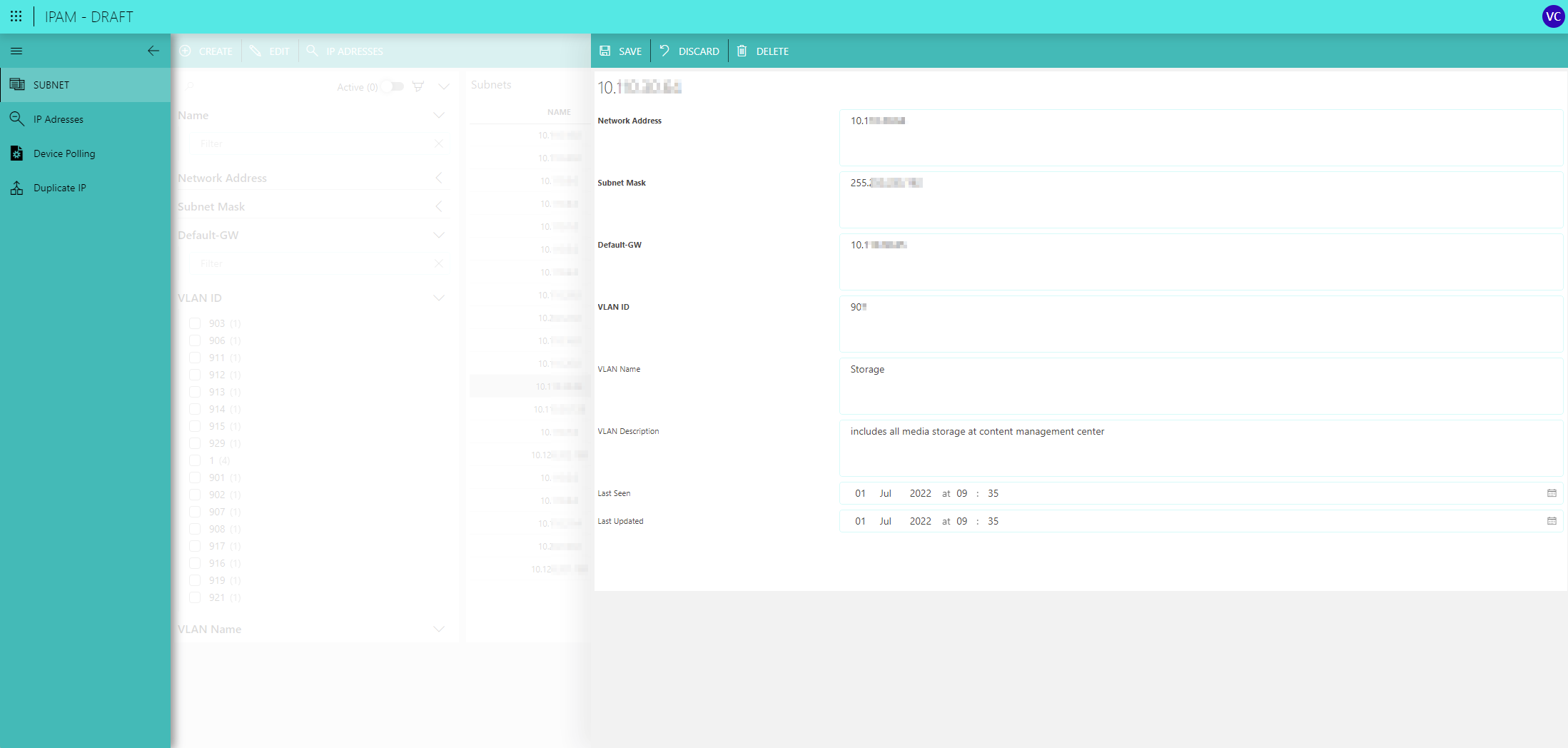1568x748 pixels.
Task: Click the Subnet Mask input field
Action: (x=1200, y=199)
